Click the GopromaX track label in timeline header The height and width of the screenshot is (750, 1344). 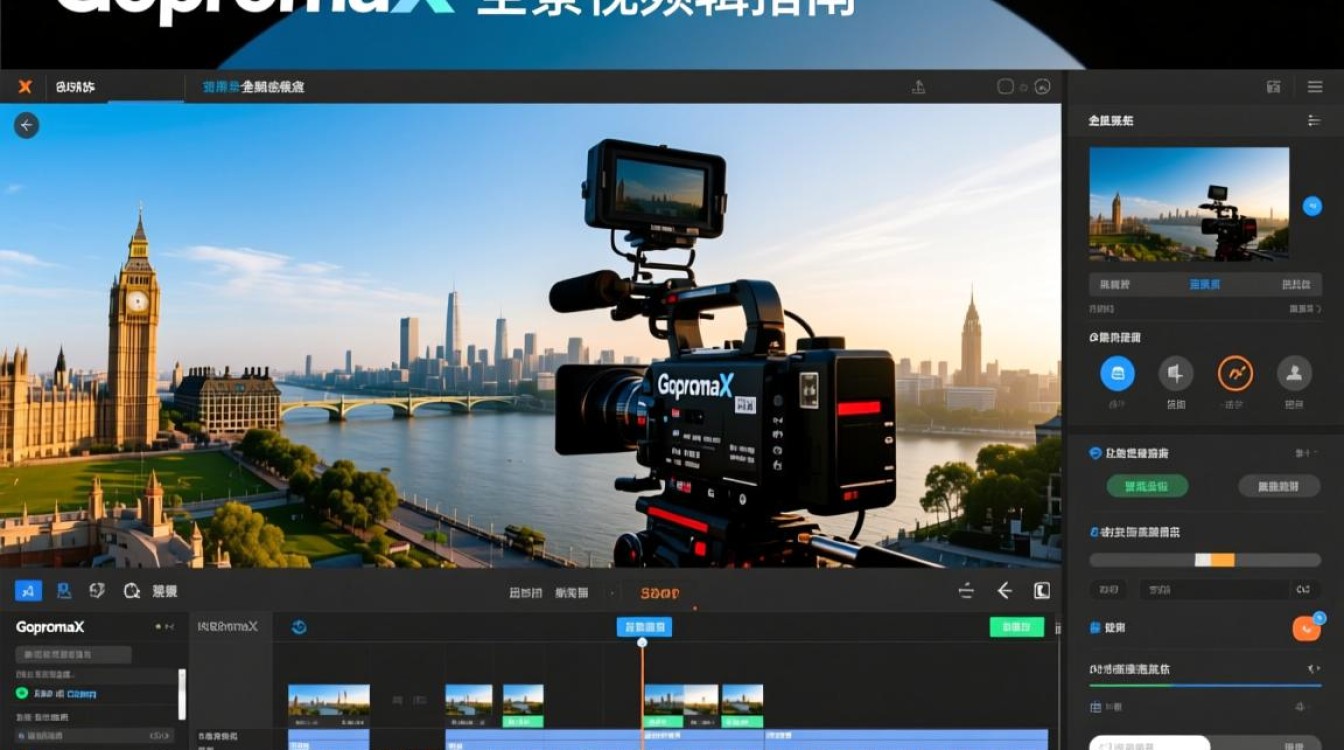tap(228, 627)
